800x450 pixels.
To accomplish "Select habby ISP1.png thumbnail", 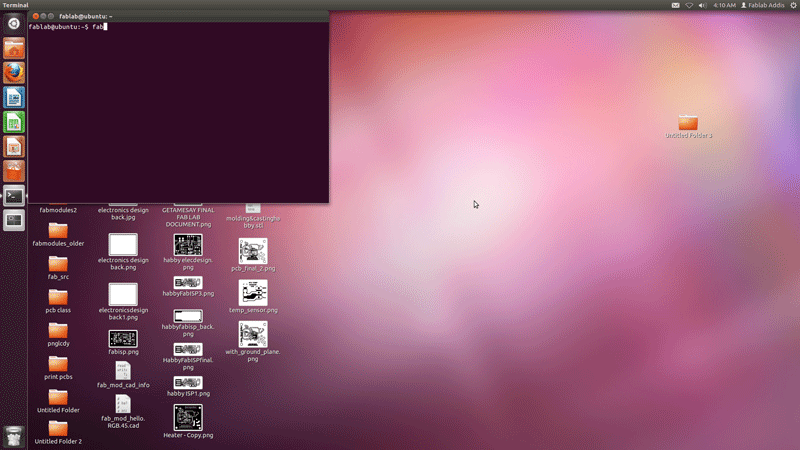I will pyautogui.click(x=188, y=383).
